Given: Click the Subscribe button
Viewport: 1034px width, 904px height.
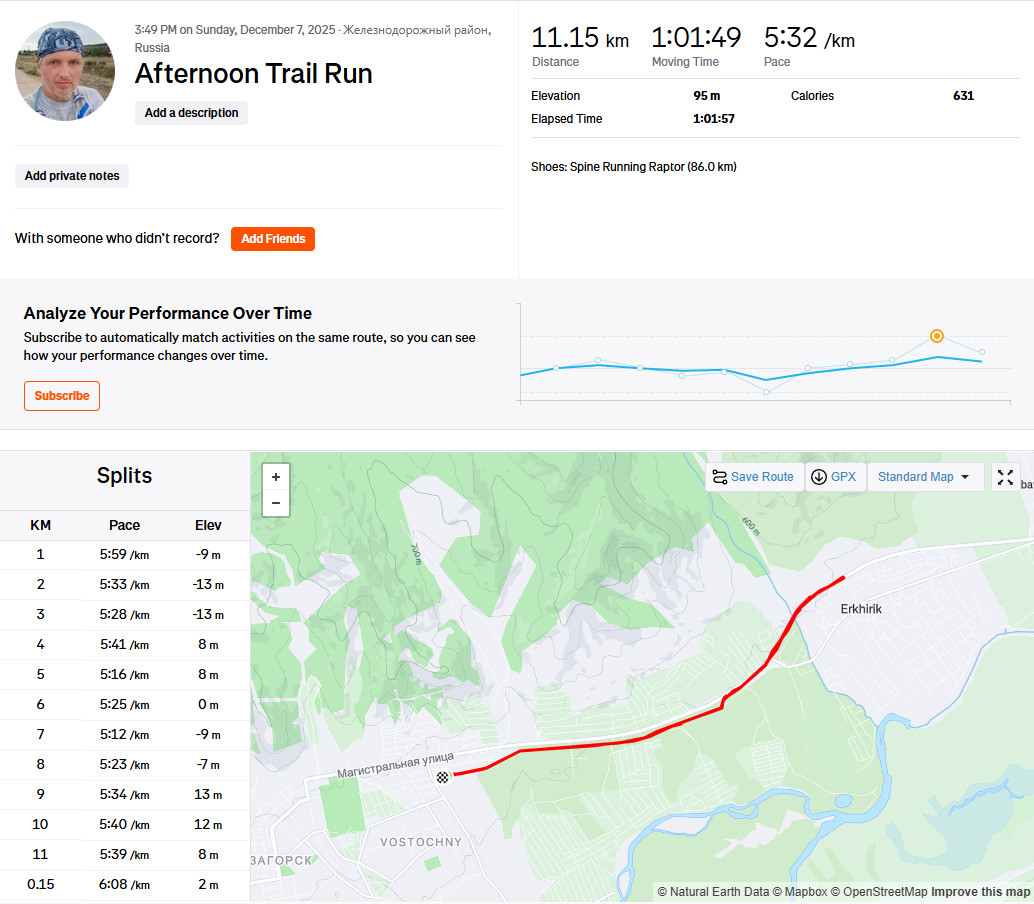Looking at the screenshot, I should coord(62,396).
